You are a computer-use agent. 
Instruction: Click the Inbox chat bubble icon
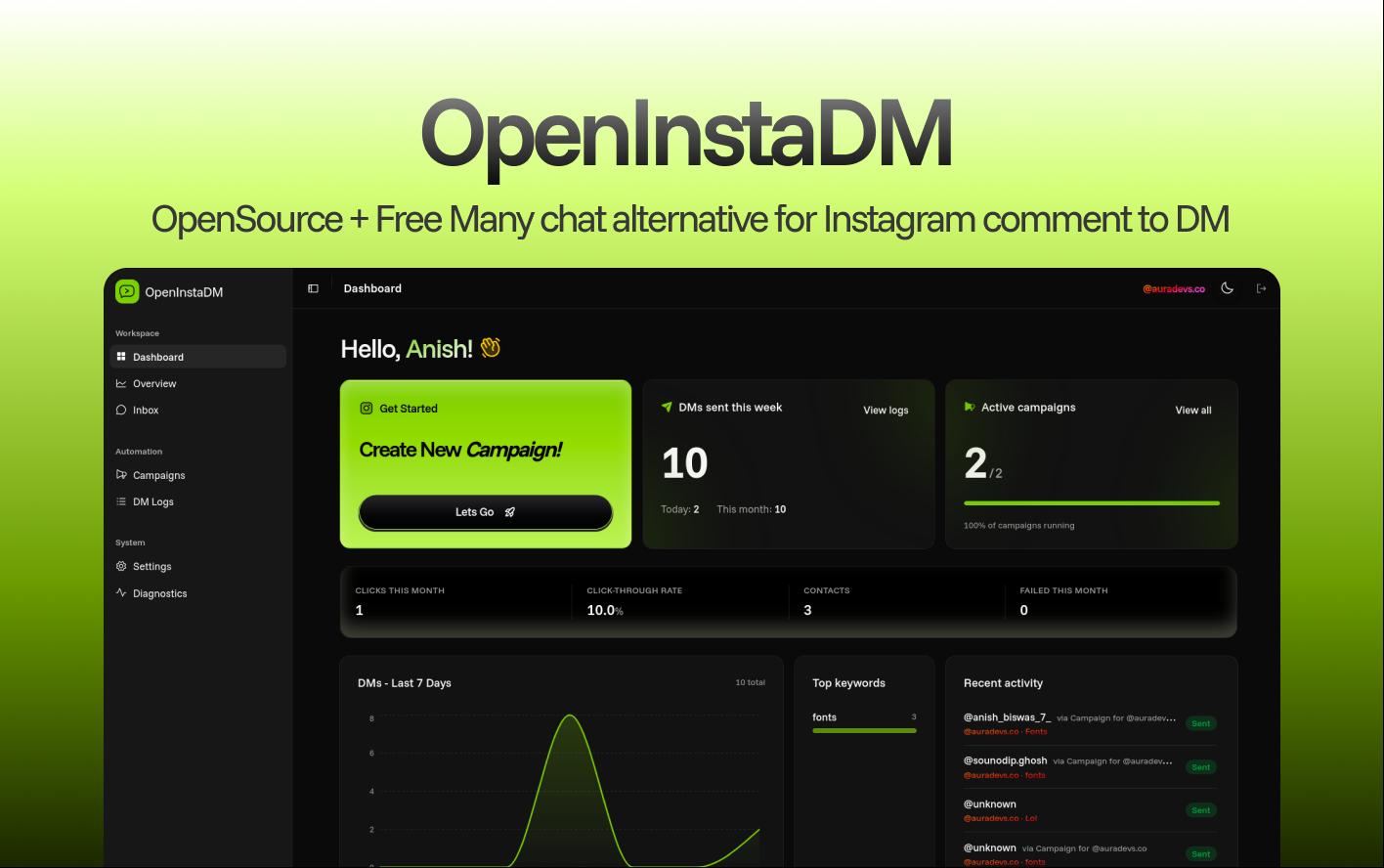point(121,410)
